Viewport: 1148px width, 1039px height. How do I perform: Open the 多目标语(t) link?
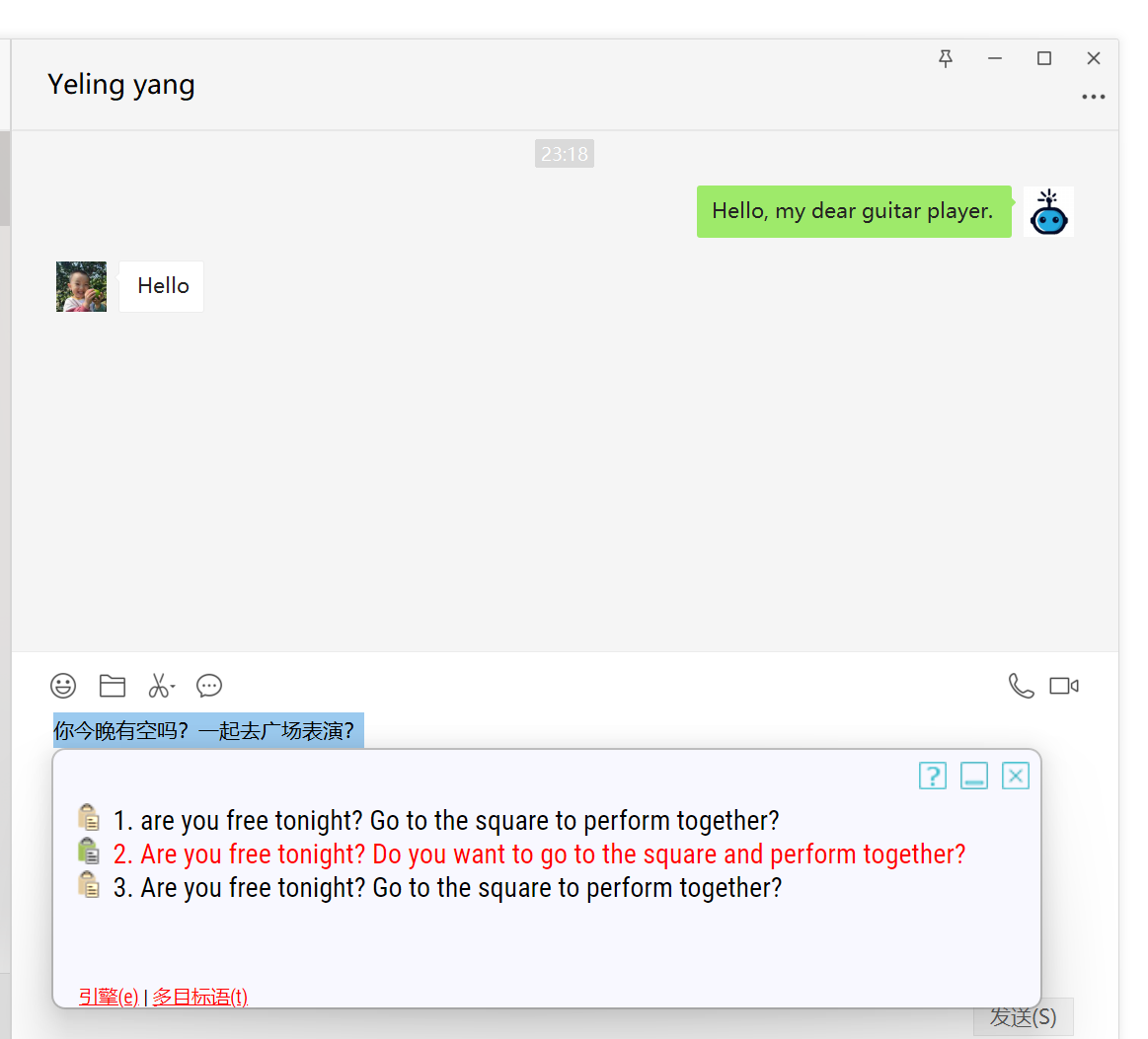tap(200, 997)
